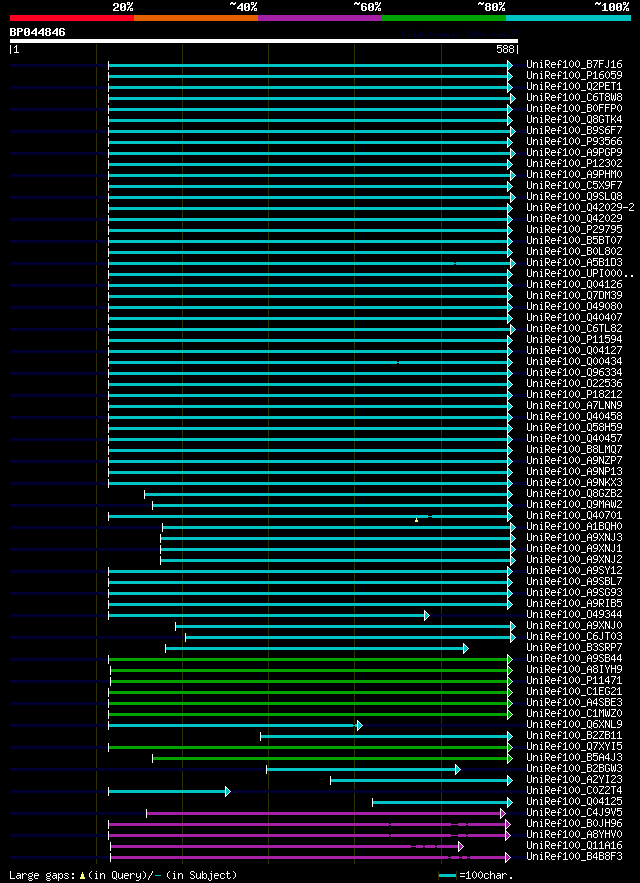Select the UniRef100_Q00434 label
This screenshot has height=883, width=640.
pyautogui.click(x=574, y=362)
